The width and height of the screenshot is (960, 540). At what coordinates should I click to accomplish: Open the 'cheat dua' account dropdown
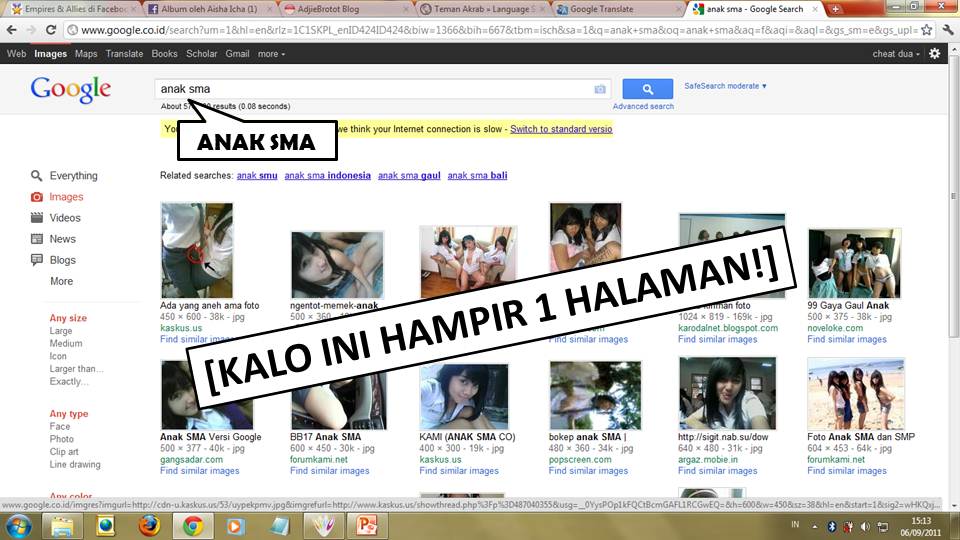pyautogui.click(x=896, y=54)
